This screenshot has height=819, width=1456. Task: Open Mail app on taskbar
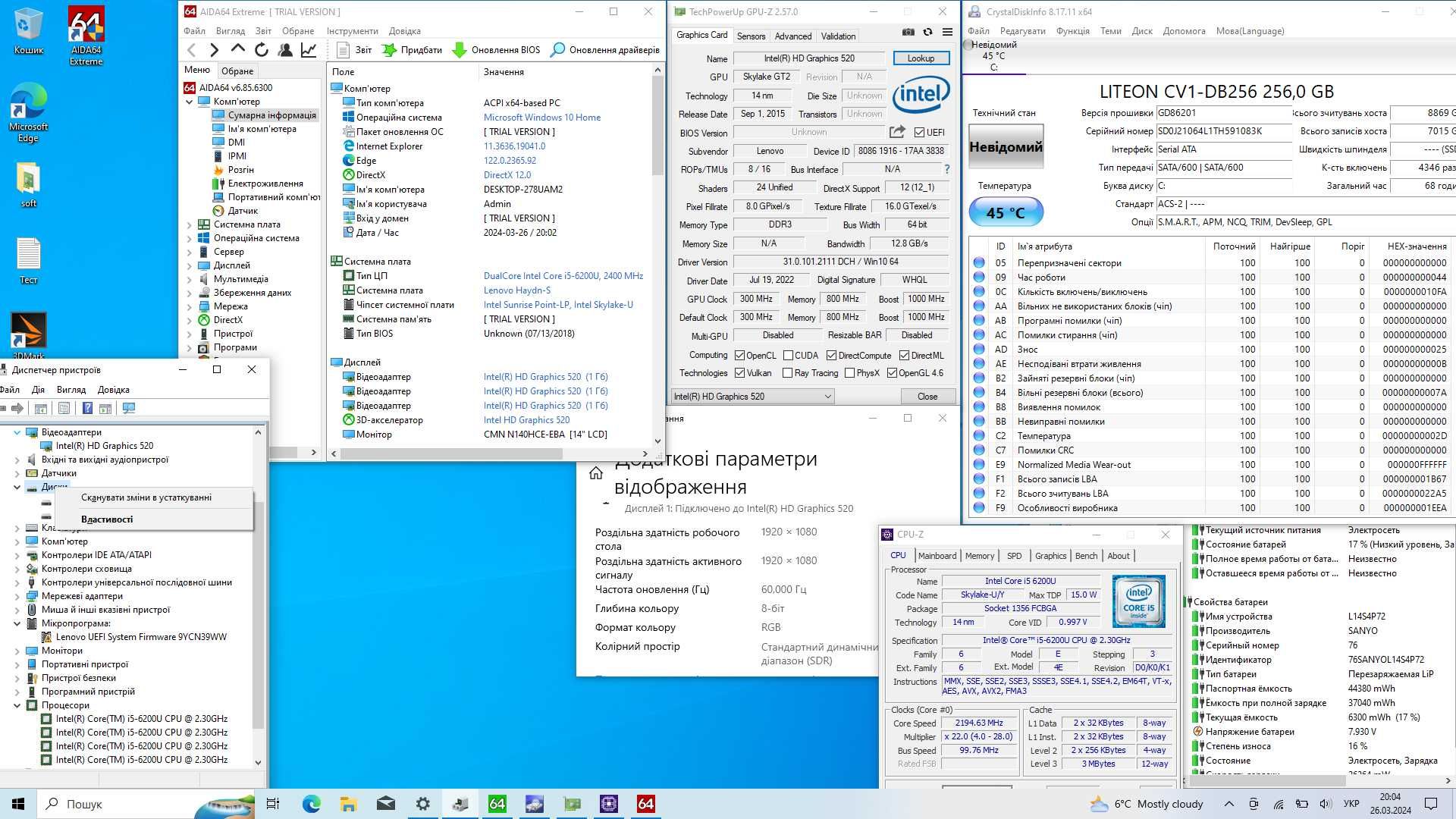click(385, 804)
